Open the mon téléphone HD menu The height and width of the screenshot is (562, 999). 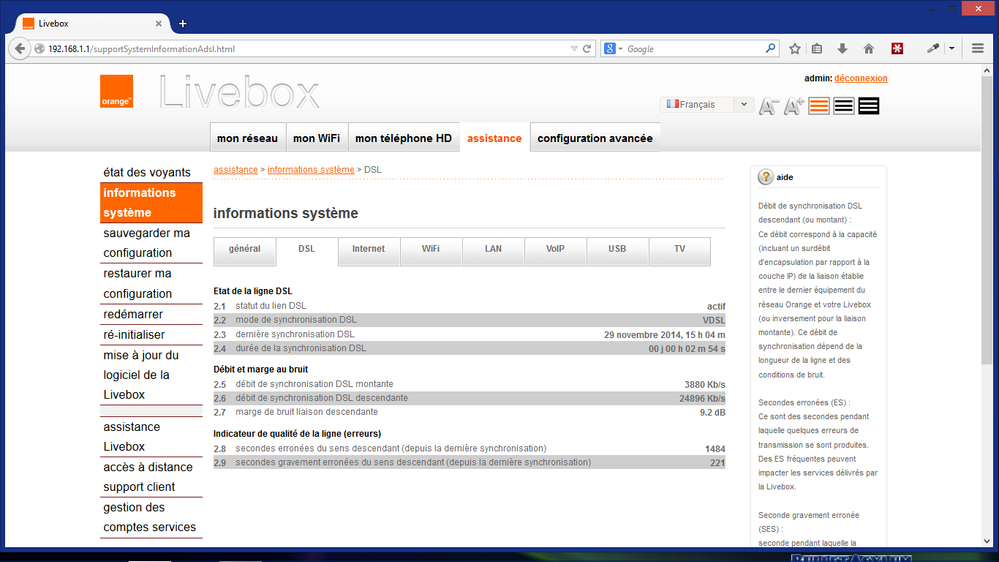(403, 138)
